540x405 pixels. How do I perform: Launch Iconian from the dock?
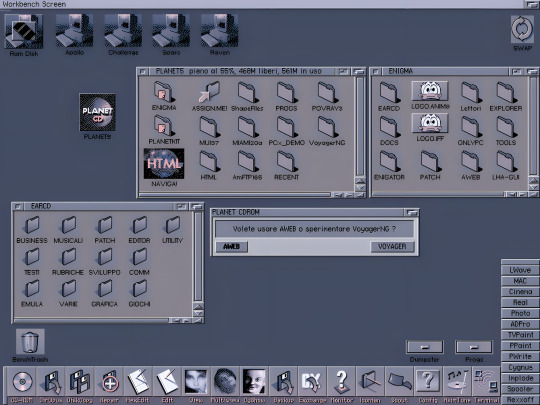(x=371, y=382)
